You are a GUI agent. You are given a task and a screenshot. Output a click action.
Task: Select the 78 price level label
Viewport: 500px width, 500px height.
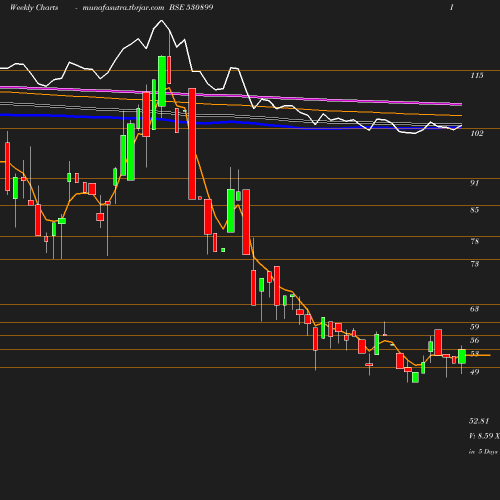tap(475, 241)
